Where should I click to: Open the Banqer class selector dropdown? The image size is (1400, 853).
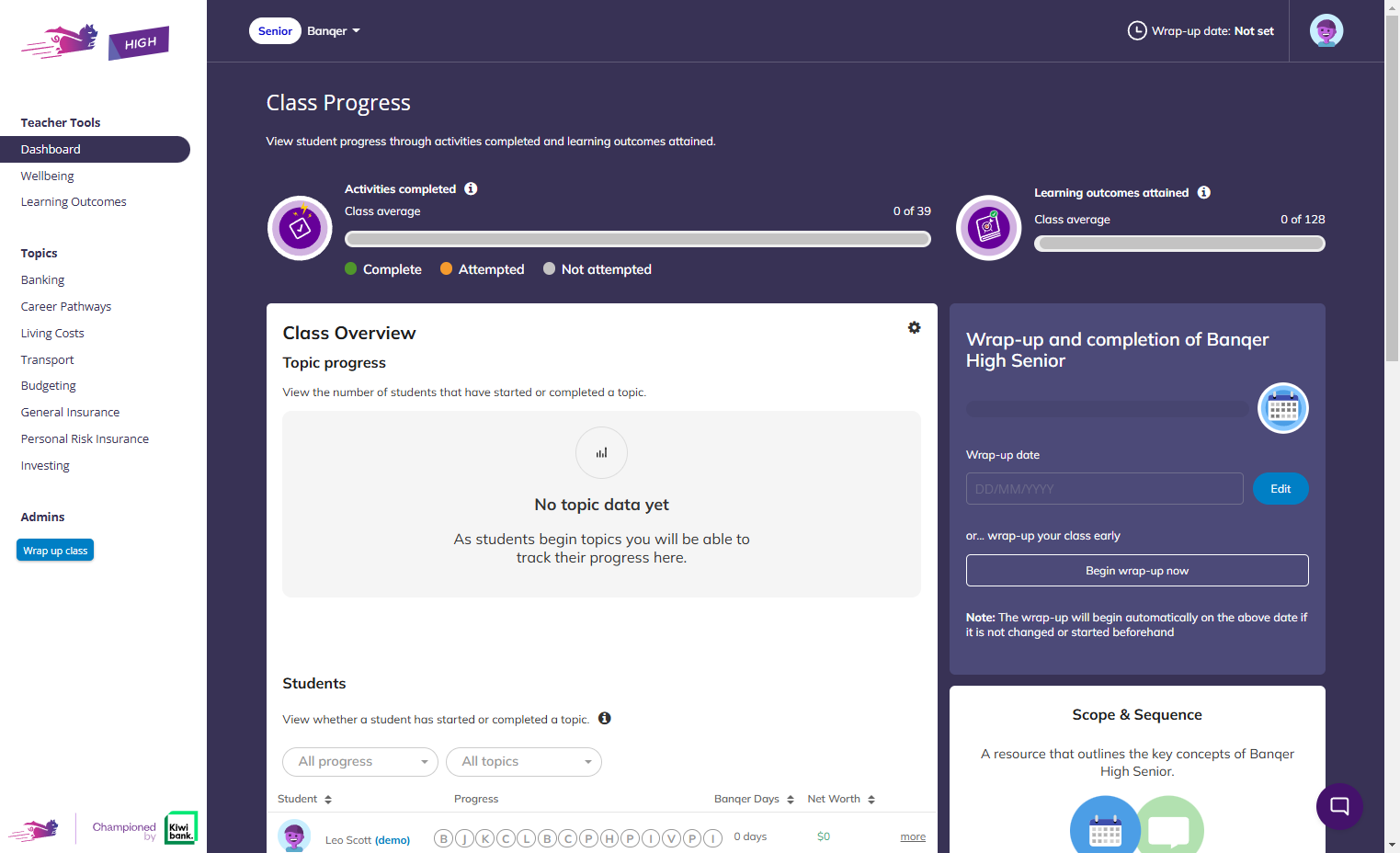point(334,30)
